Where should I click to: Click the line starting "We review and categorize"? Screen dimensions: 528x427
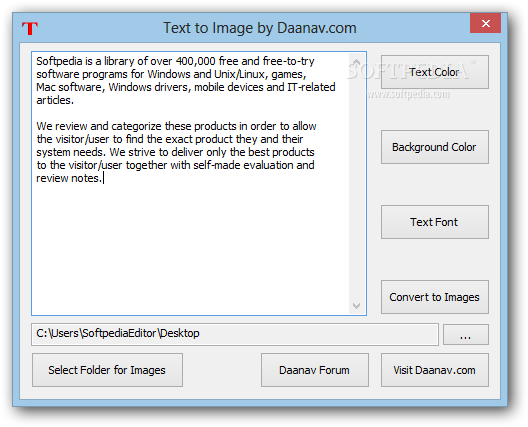(176, 126)
